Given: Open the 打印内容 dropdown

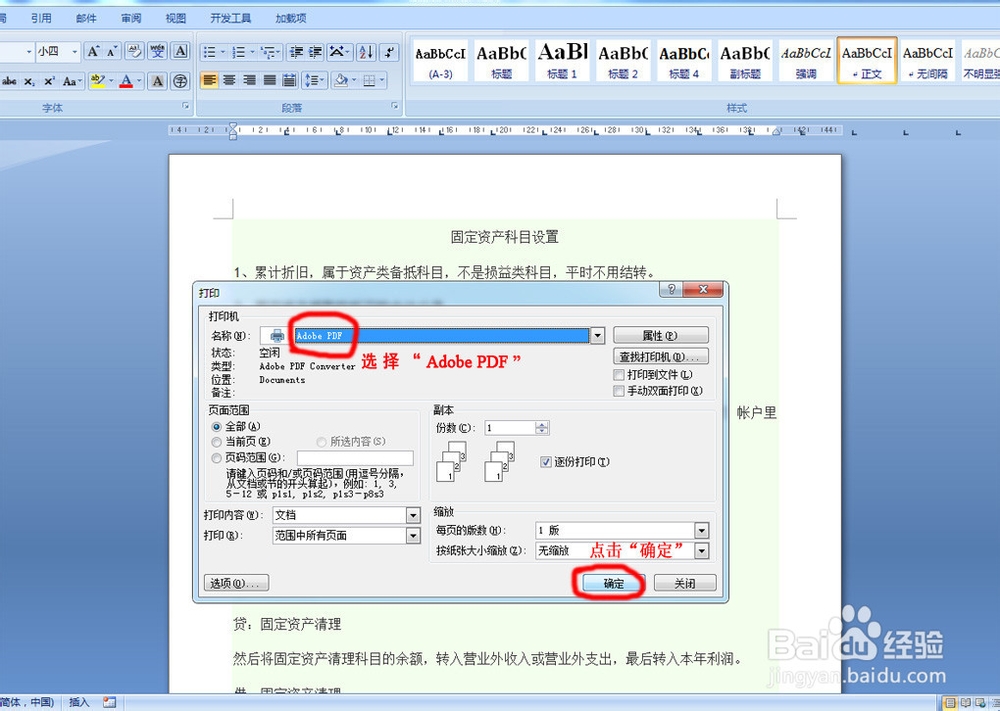Looking at the screenshot, I should (413, 515).
